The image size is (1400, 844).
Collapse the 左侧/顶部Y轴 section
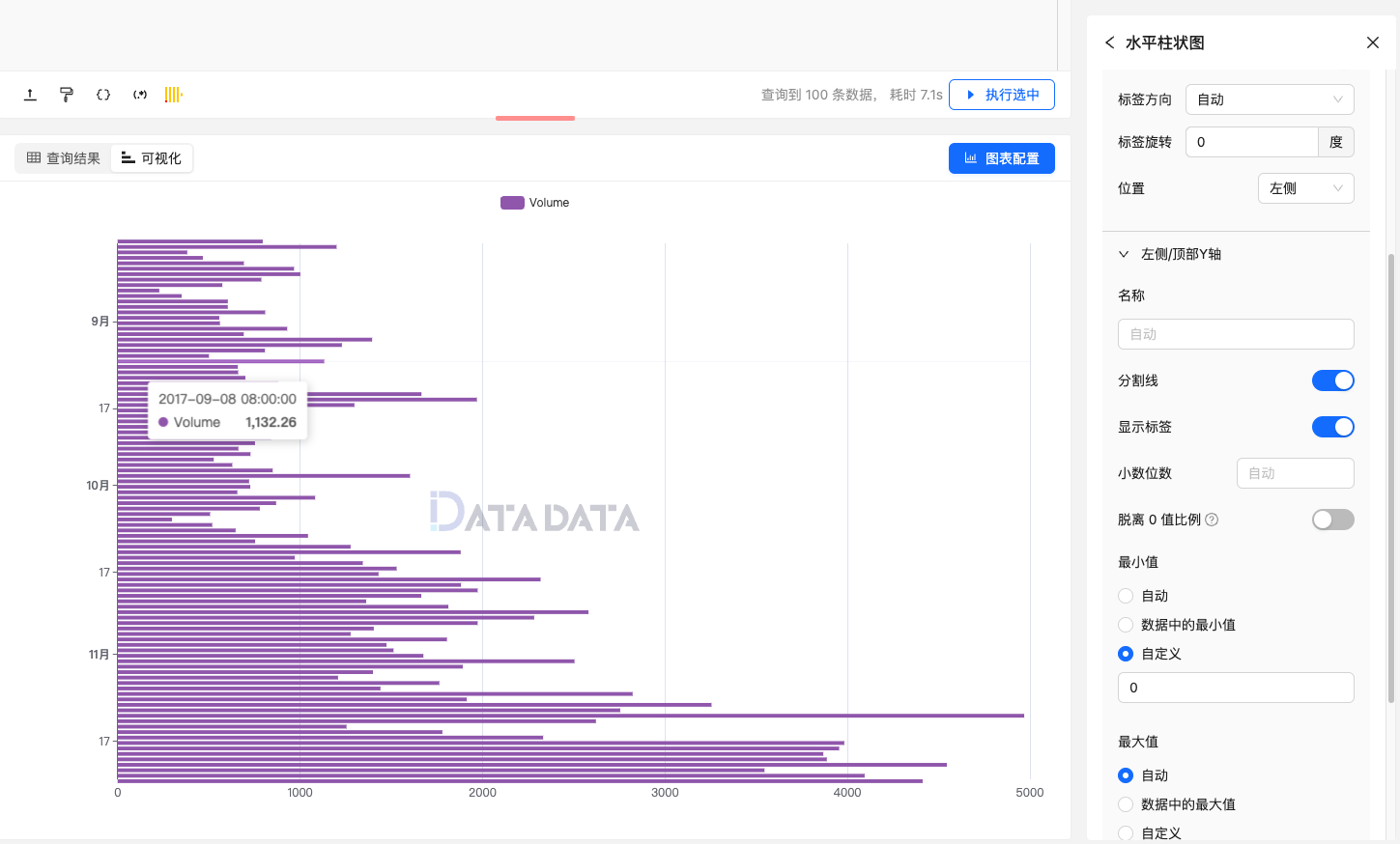click(x=1123, y=253)
